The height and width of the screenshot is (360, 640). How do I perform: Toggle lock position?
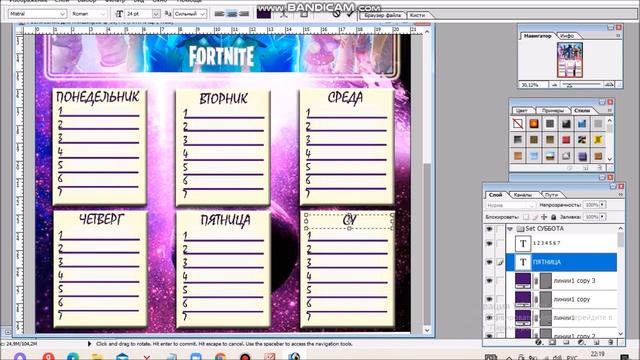pyautogui.click(x=544, y=217)
